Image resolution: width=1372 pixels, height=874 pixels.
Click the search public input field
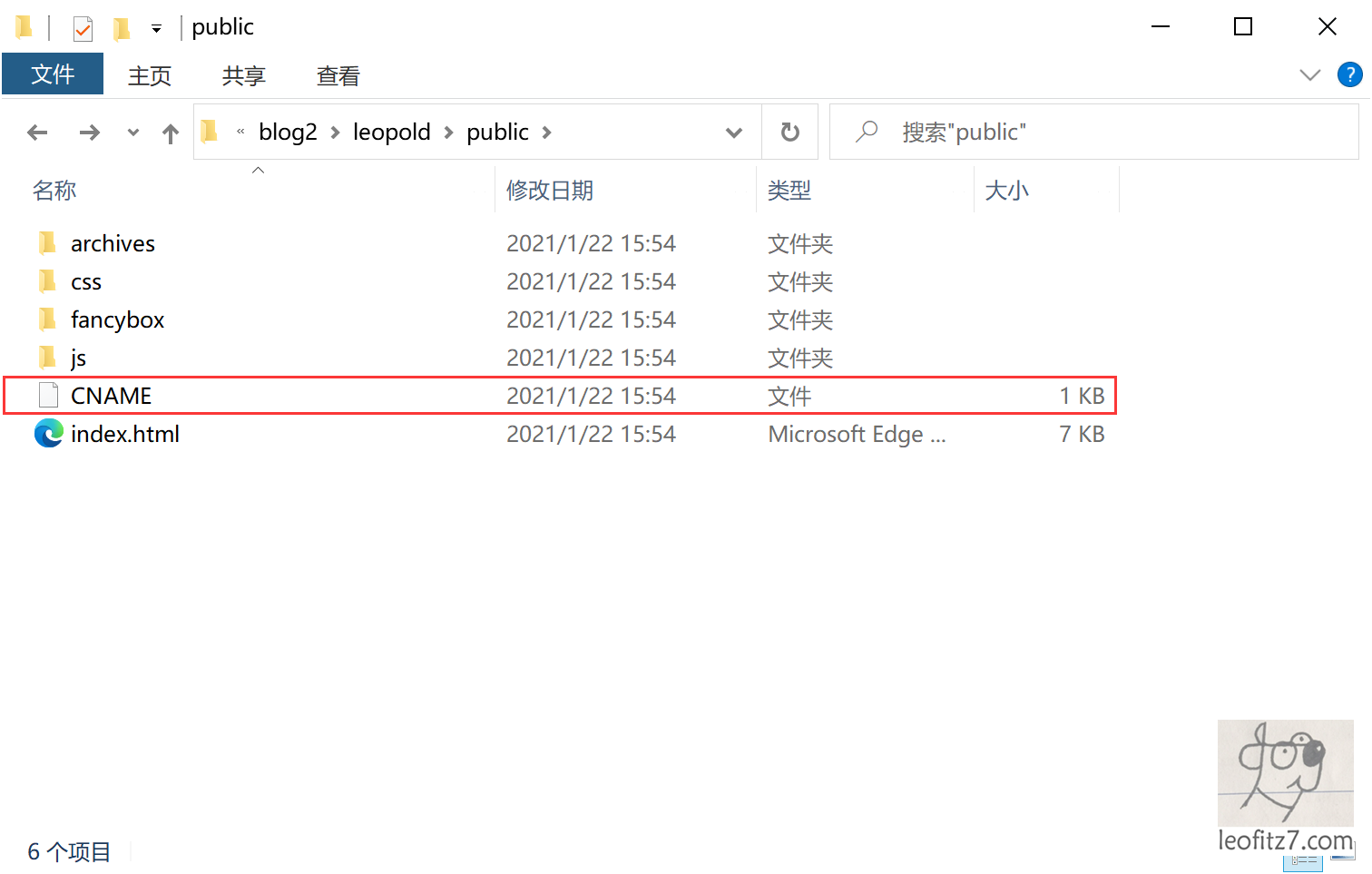1093,132
